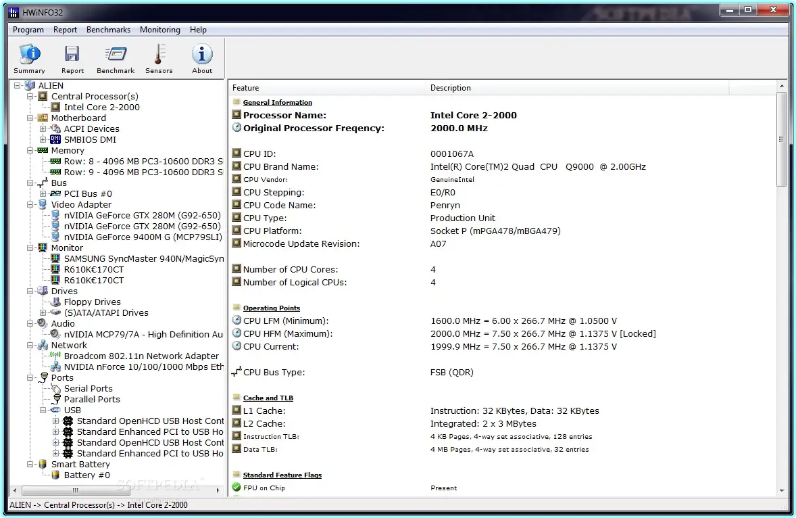Open the Help menu

[x=198, y=29]
